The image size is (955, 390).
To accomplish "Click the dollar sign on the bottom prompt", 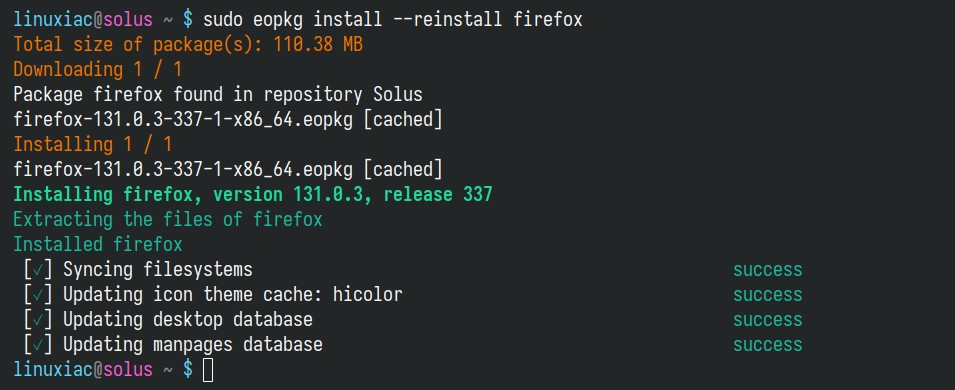I will click(x=188, y=369).
